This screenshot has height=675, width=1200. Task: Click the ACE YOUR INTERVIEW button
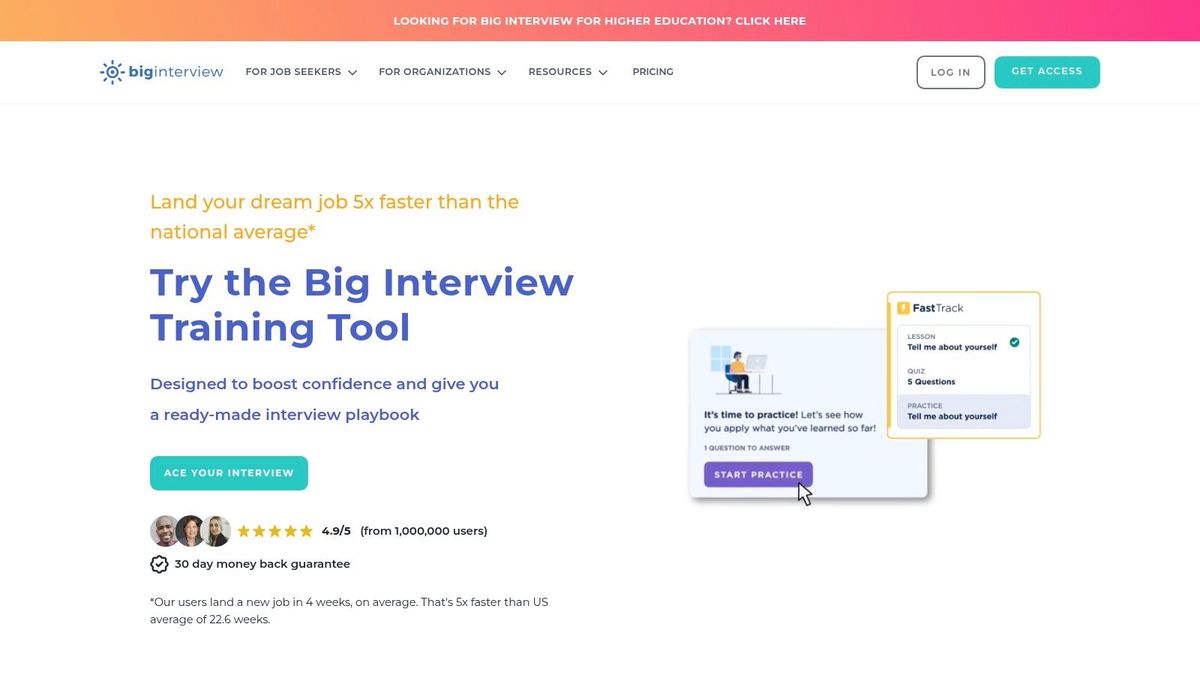coord(228,473)
